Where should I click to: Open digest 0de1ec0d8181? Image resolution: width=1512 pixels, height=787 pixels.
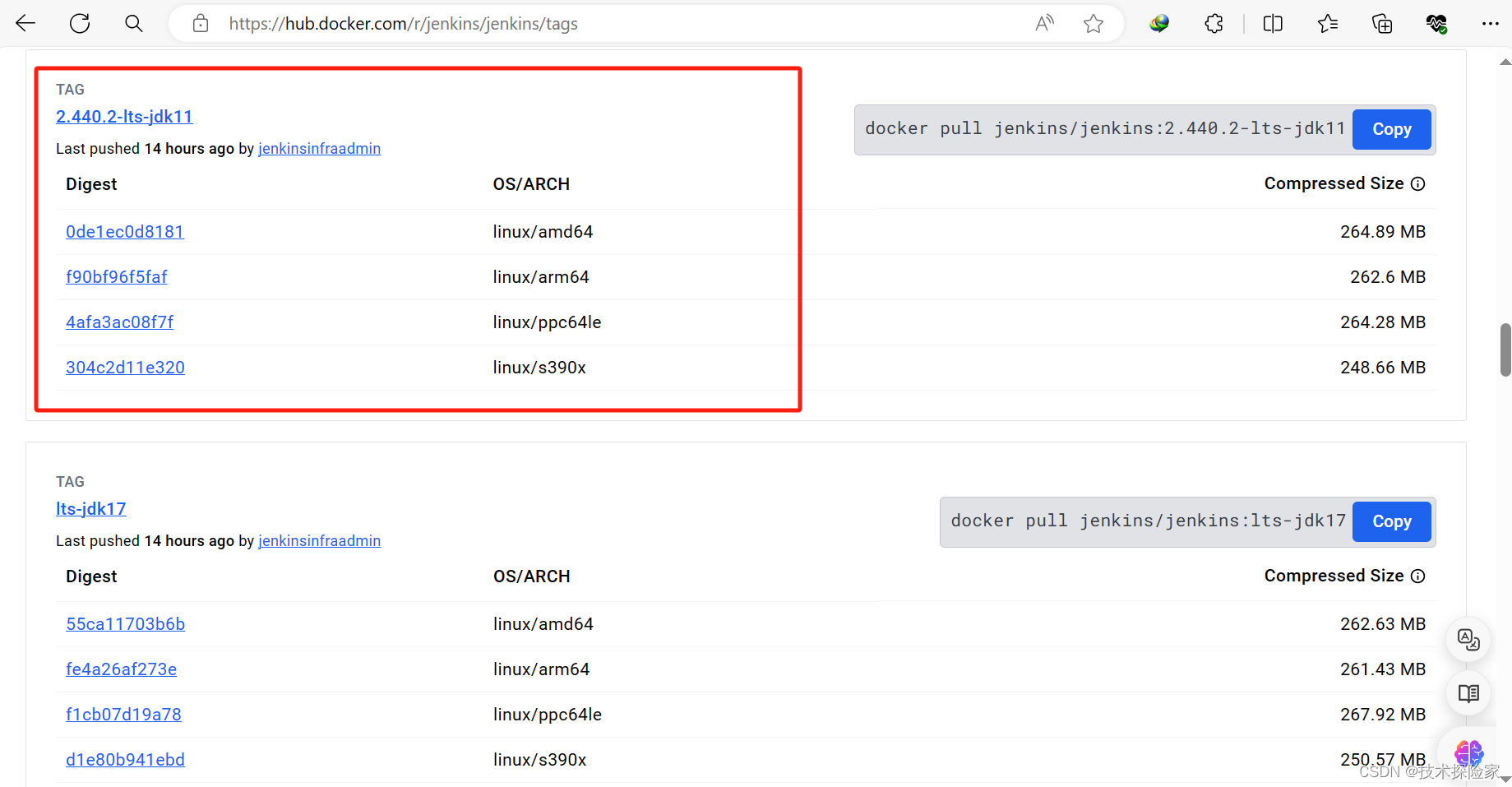pyautogui.click(x=125, y=232)
